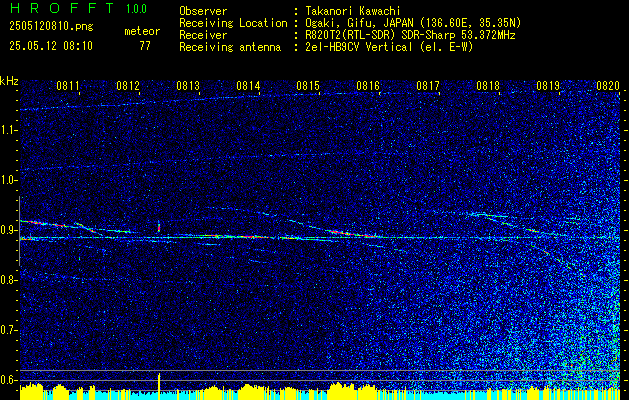Click time marker 0817

[428, 86]
